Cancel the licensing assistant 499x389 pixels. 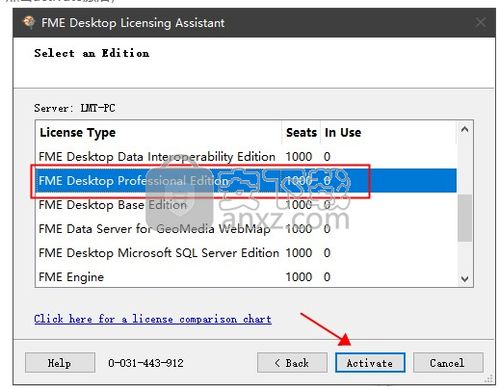click(x=448, y=363)
